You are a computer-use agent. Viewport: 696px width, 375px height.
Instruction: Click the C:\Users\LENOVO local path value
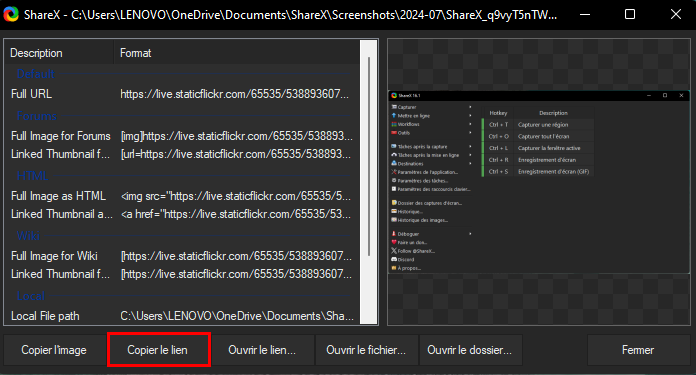click(x=237, y=316)
